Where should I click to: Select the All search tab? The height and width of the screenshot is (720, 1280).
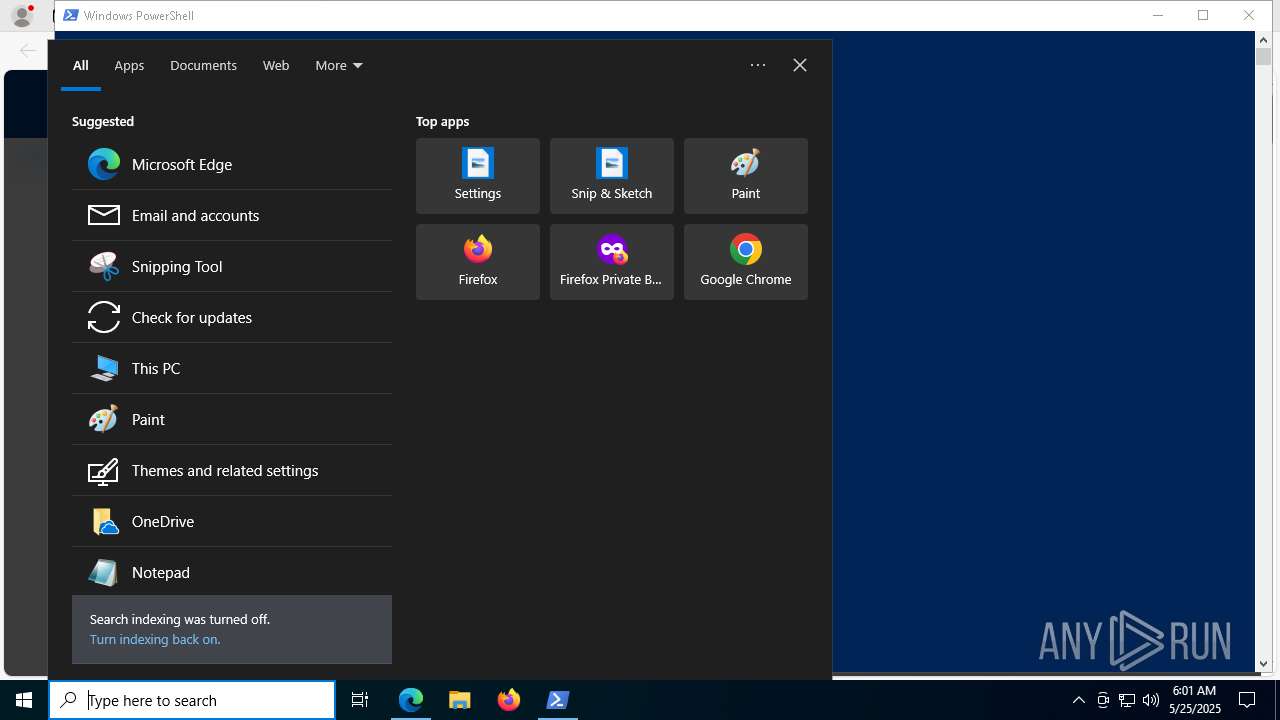(81, 65)
